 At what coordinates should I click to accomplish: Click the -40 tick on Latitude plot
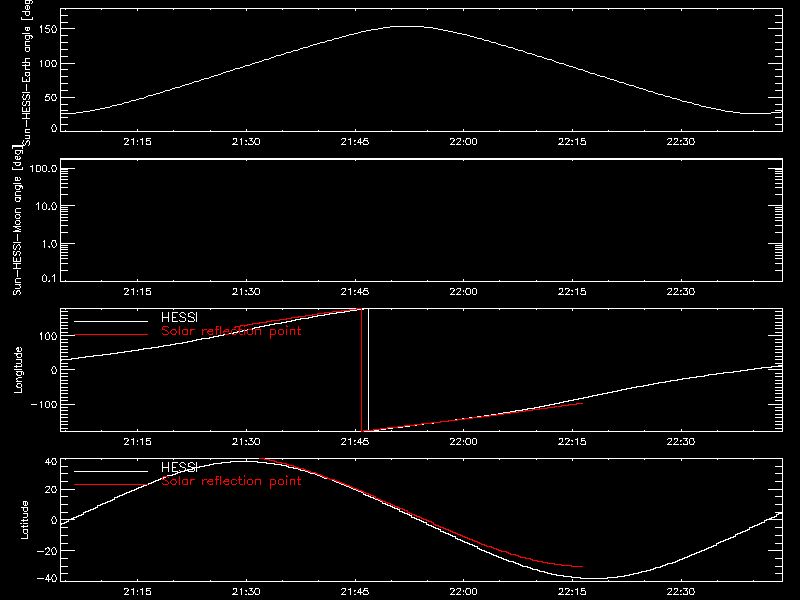(x=46, y=579)
